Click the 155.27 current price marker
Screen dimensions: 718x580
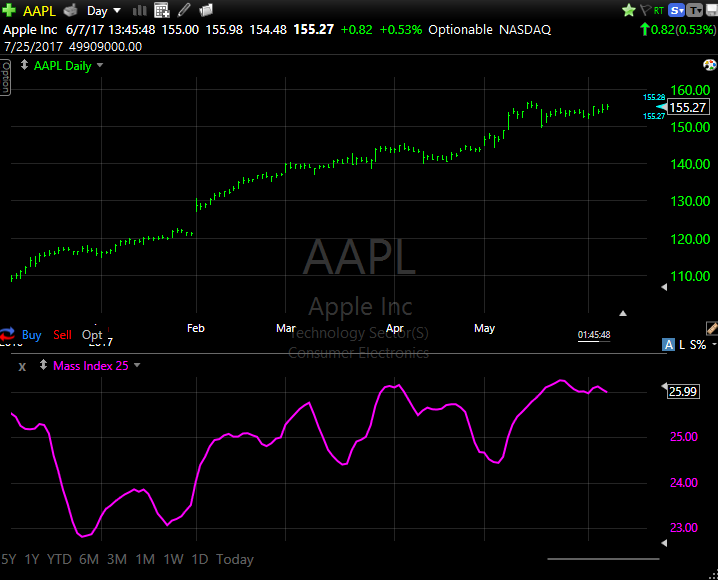point(687,108)
